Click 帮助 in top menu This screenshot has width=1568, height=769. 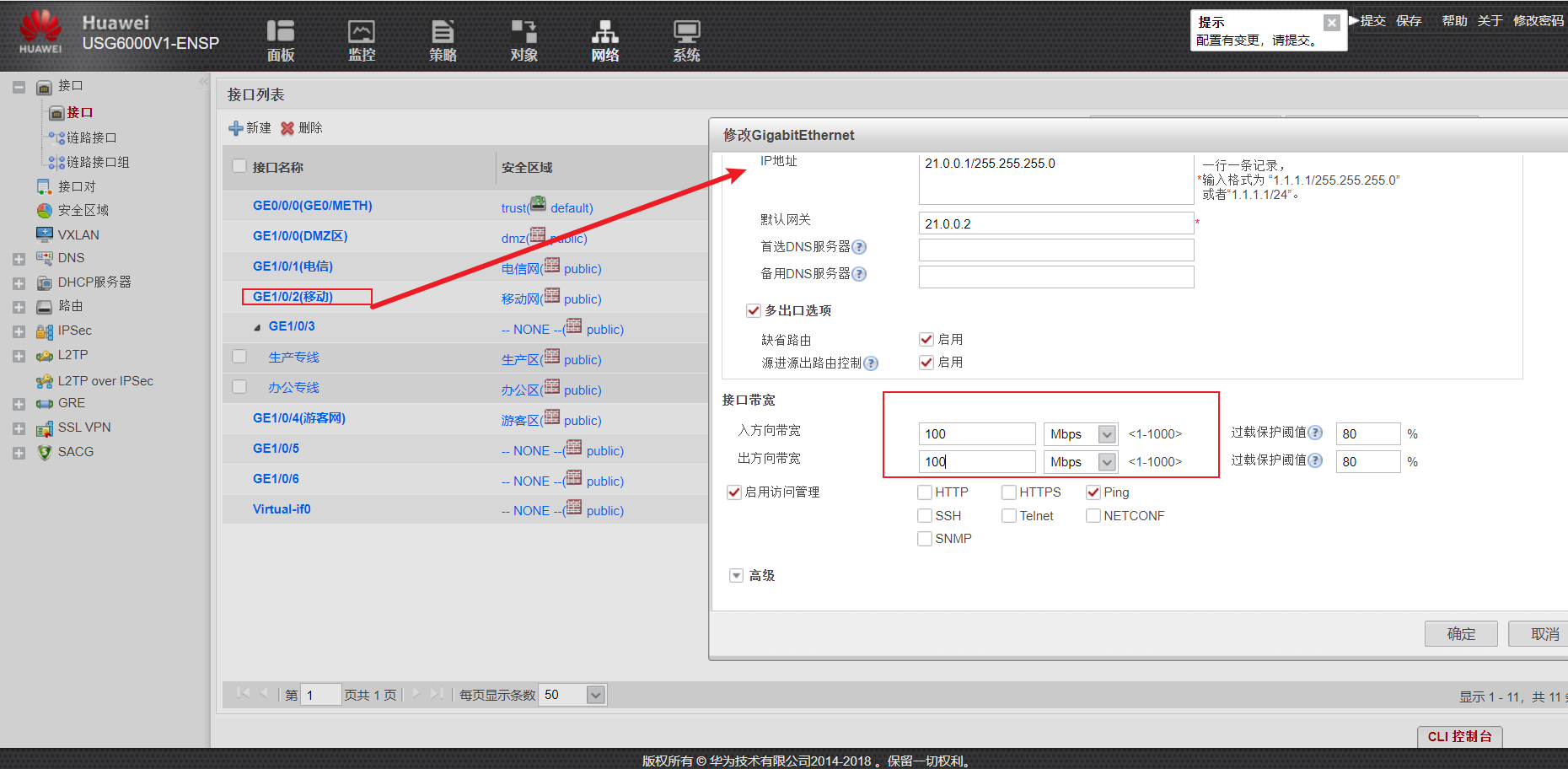tap(1454, 20)
